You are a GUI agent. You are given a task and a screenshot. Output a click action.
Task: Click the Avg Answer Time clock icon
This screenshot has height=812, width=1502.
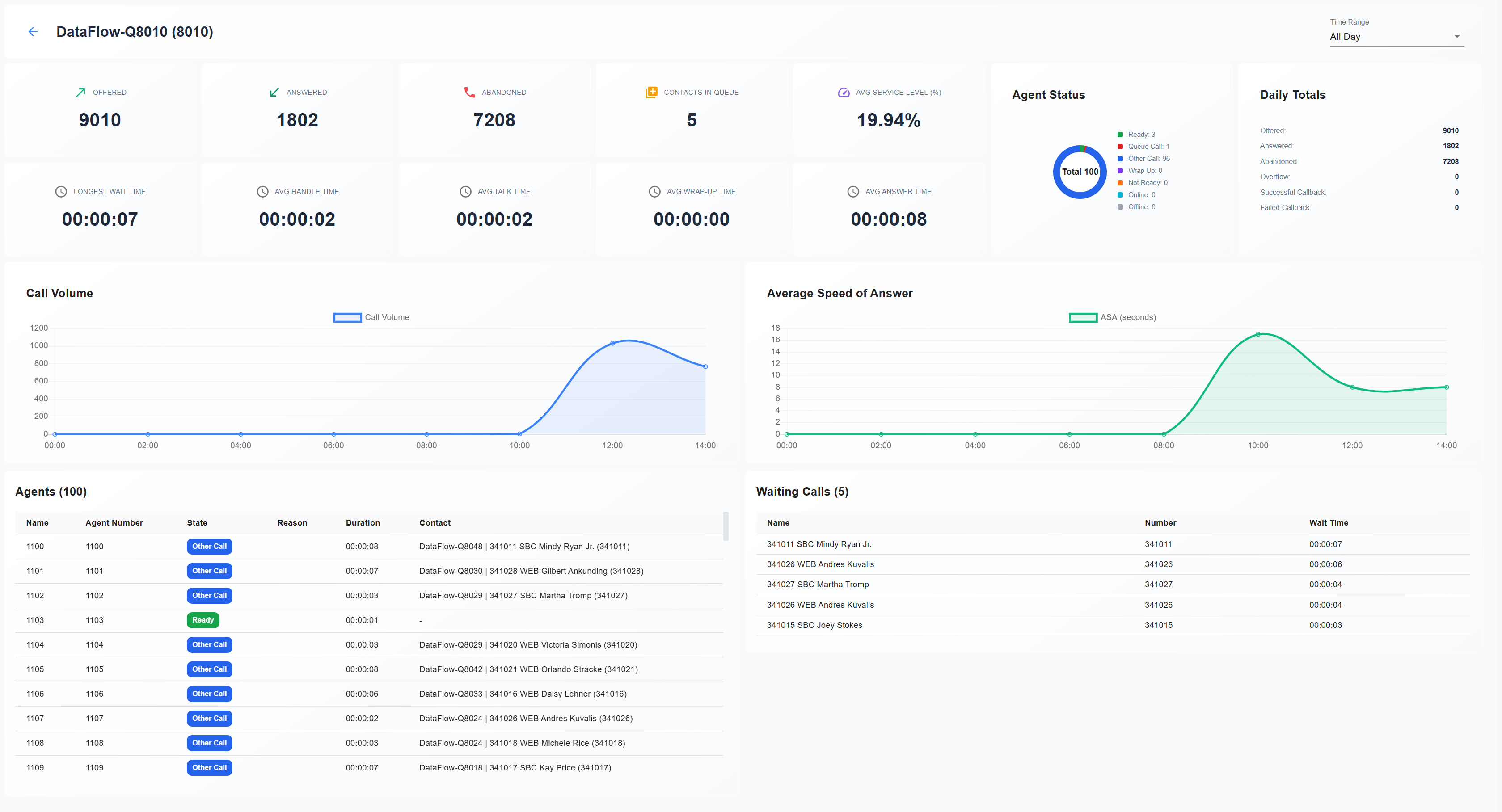coord(853,191)
